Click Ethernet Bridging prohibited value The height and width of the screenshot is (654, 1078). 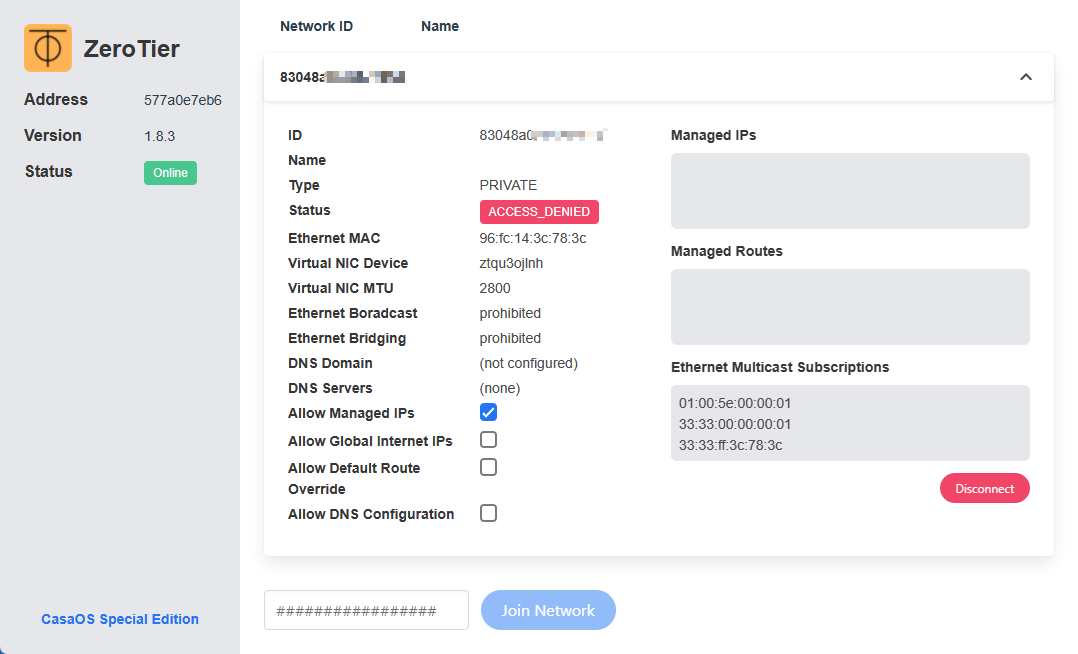point(510,338)
